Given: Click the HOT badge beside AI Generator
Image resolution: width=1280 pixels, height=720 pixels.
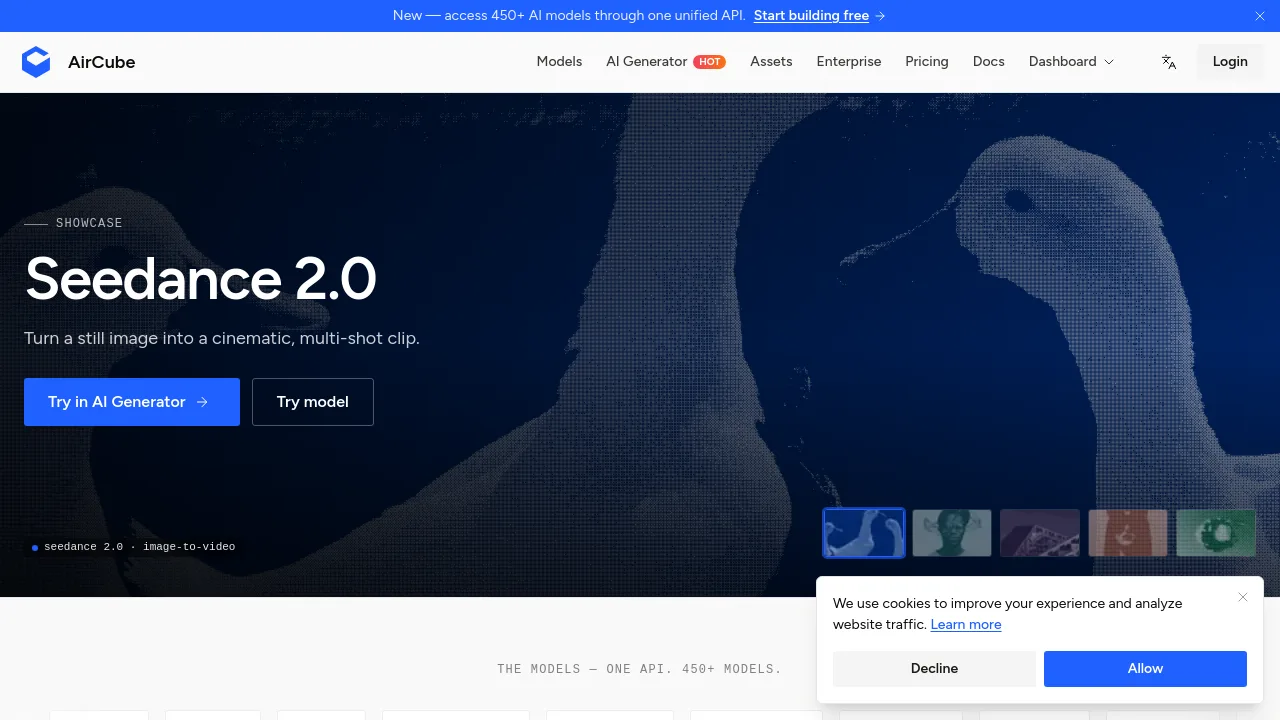Looking at the screenshot, I should [x=710, y=62].
